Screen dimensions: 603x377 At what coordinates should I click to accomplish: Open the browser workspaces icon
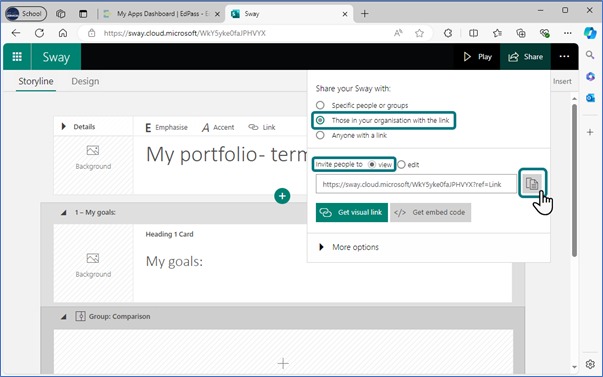(x=60, y=14)
